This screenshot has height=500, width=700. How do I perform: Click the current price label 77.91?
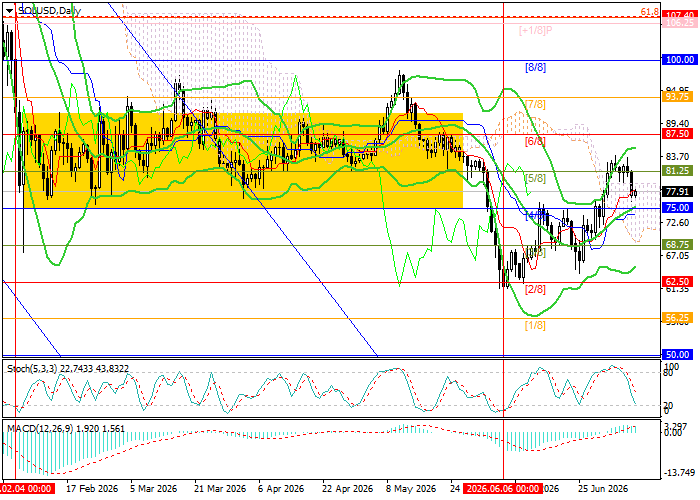click(677, 192)
